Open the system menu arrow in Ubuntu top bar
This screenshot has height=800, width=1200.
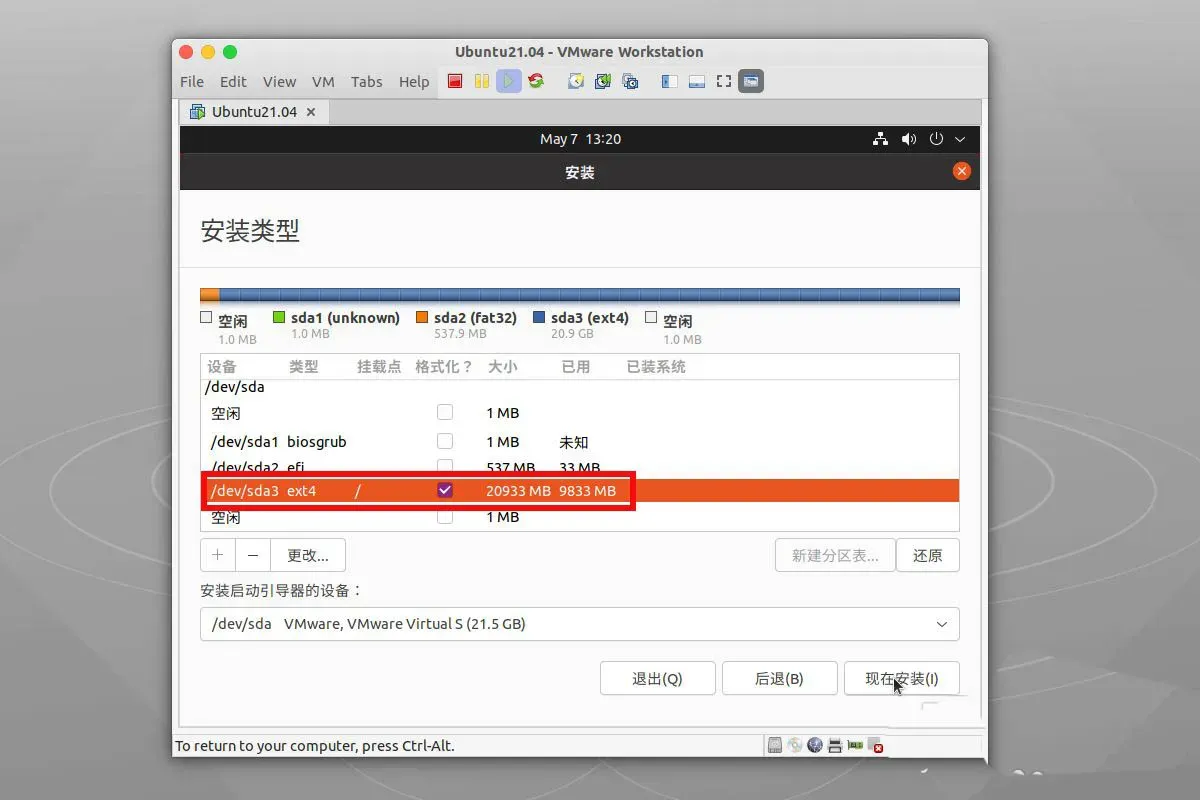coord(961,139)
